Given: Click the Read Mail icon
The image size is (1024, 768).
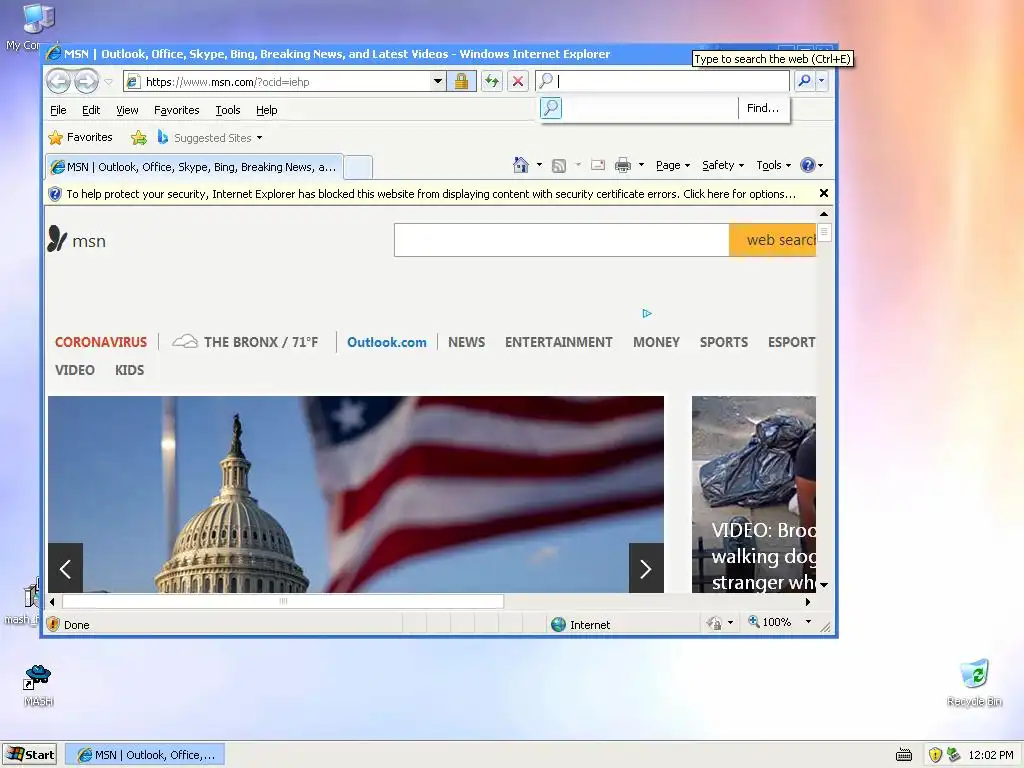Looking at the screenshot, I should pos(598,165).
